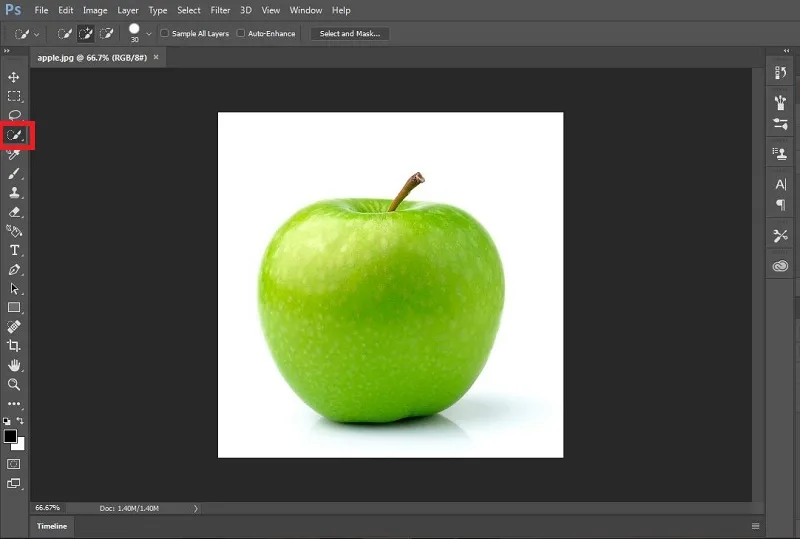Select the Zoom tool

(x=14, y=384)
